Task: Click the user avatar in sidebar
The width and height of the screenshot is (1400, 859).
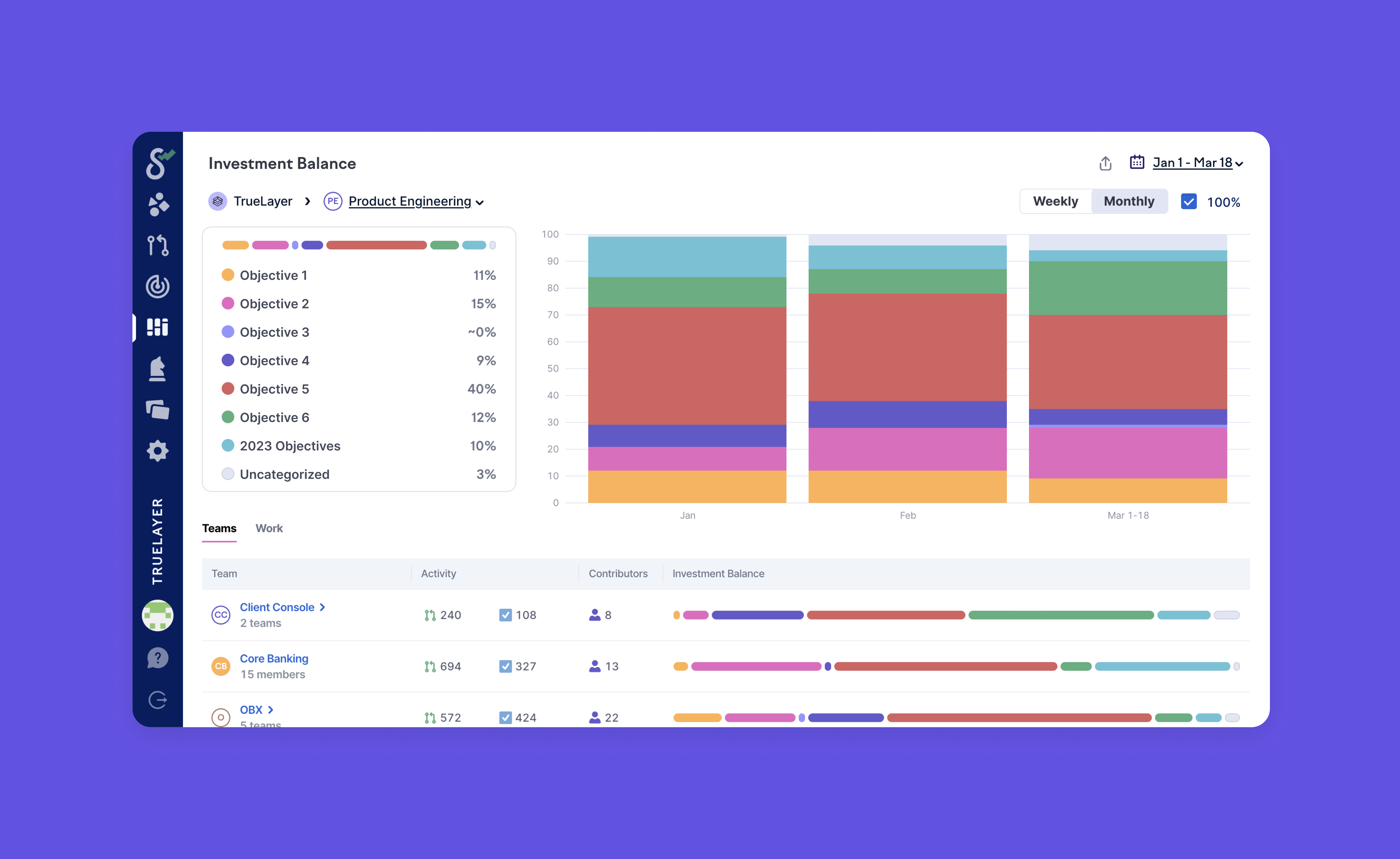Action: [x=157, y=615]
